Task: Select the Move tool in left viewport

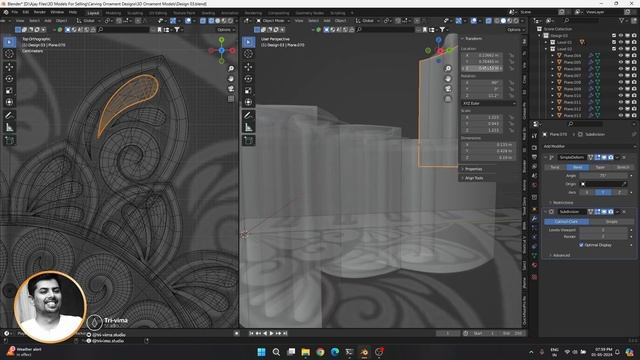Action: [9, 67]
